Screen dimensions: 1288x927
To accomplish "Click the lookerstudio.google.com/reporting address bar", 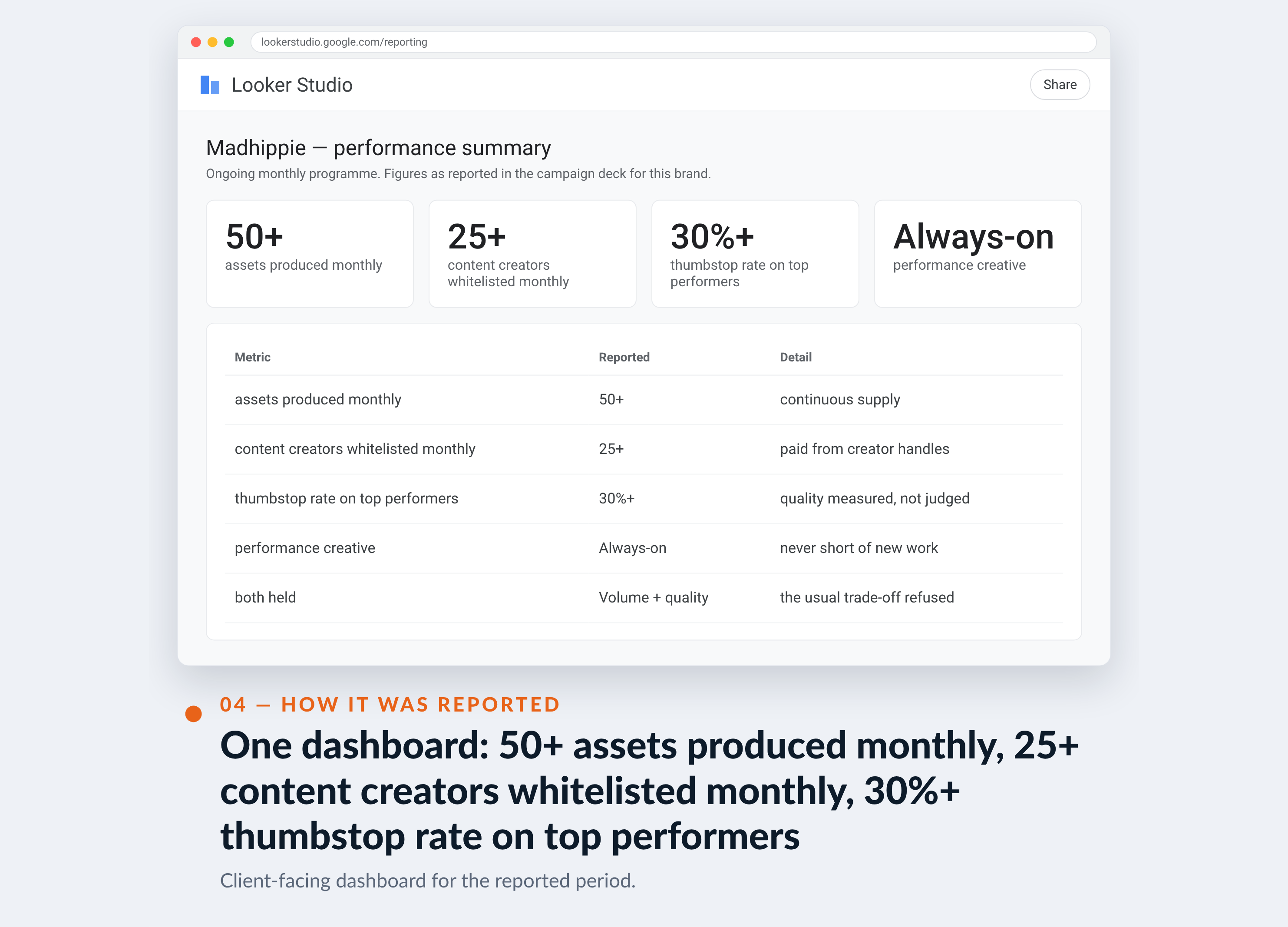I will 673,42.
